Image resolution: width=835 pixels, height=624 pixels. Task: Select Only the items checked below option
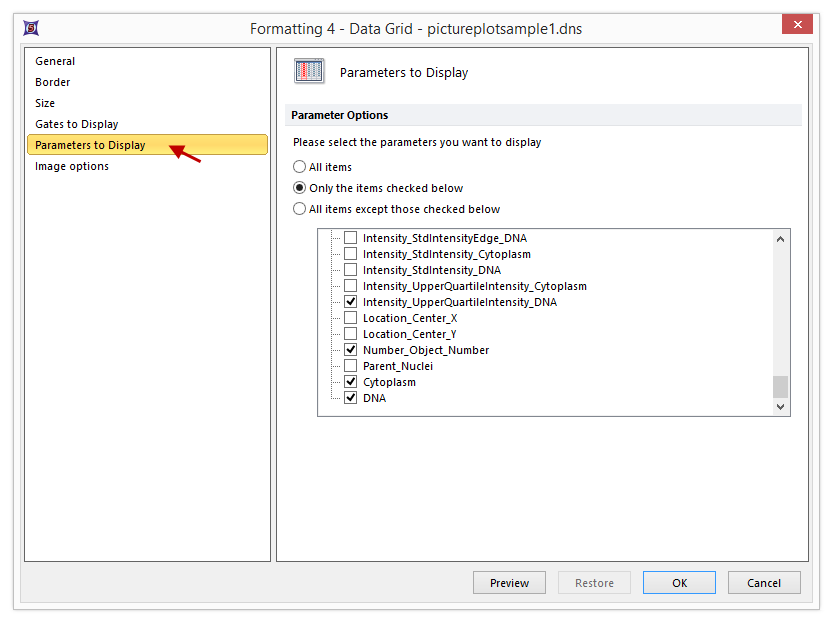300,188
